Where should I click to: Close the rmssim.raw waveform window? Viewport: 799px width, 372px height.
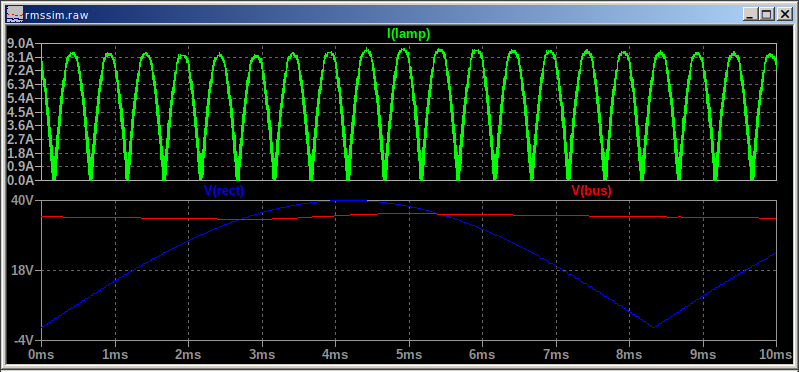[784, 15]
